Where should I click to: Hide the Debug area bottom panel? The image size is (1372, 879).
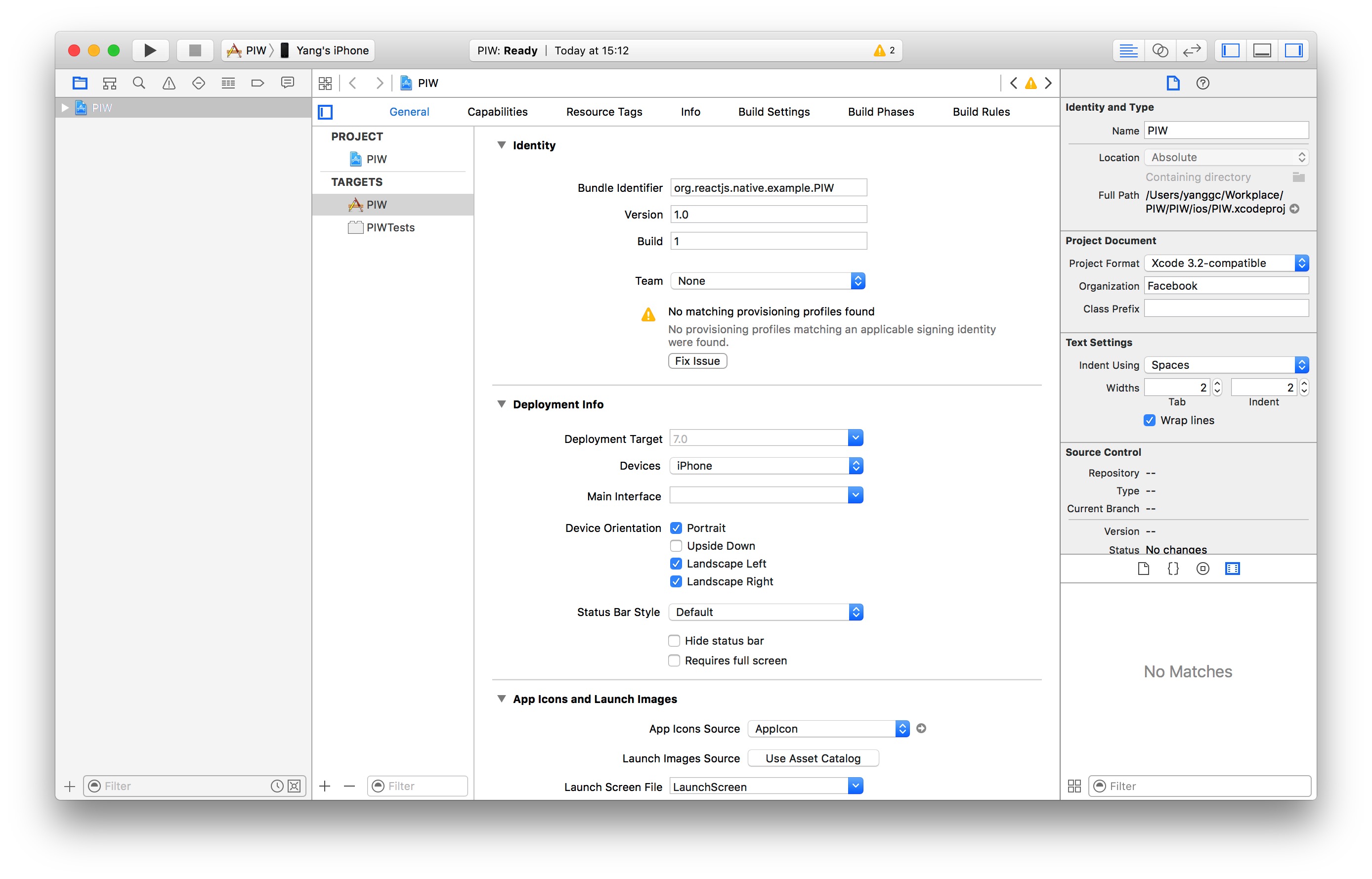1261,51
